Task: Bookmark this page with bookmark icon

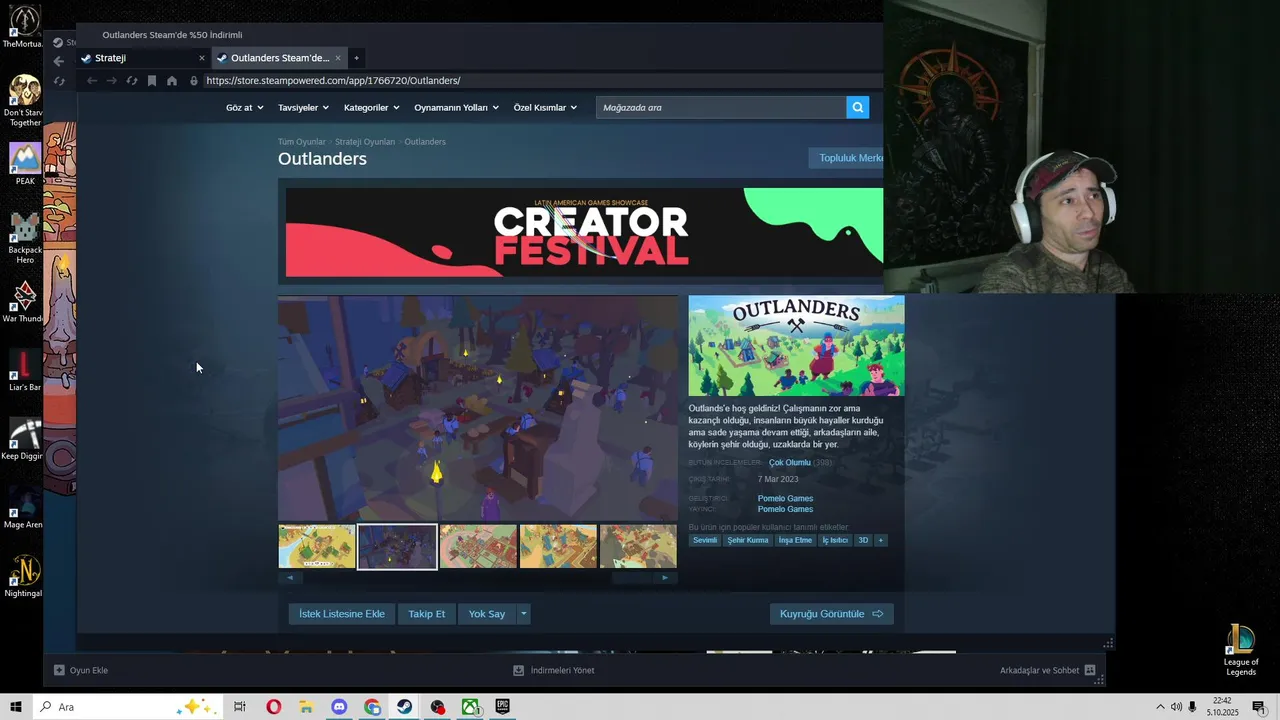Action: tap(152, 80)
